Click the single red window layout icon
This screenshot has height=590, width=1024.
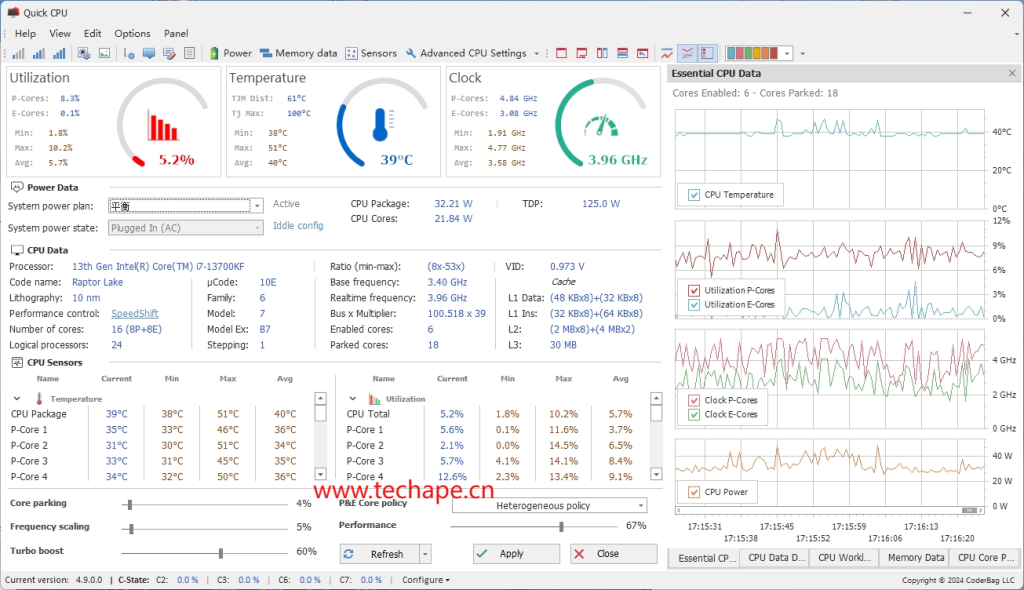pos(561,54)
